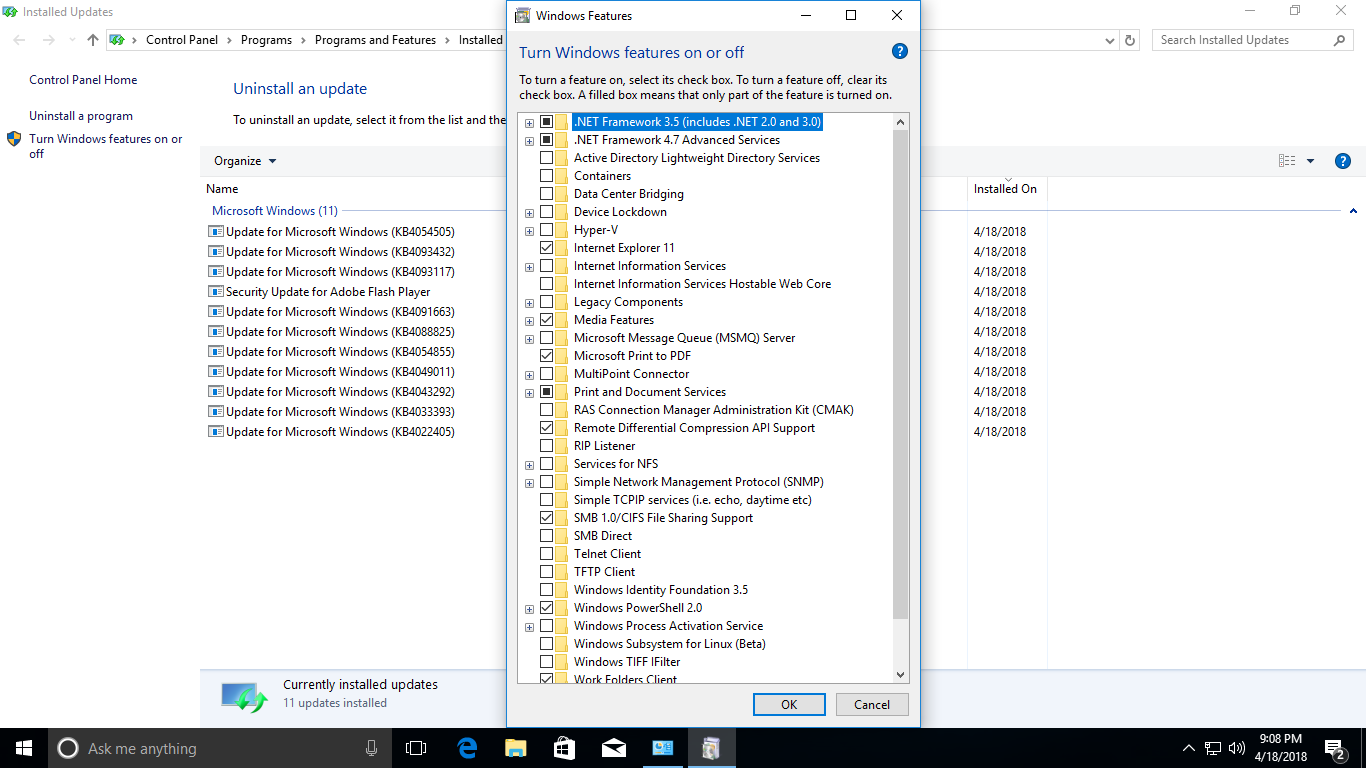The width and height of the screenshot is (1366, 768).
Task: Expand the Device Lockdown tree node
Action: [529, 212]
